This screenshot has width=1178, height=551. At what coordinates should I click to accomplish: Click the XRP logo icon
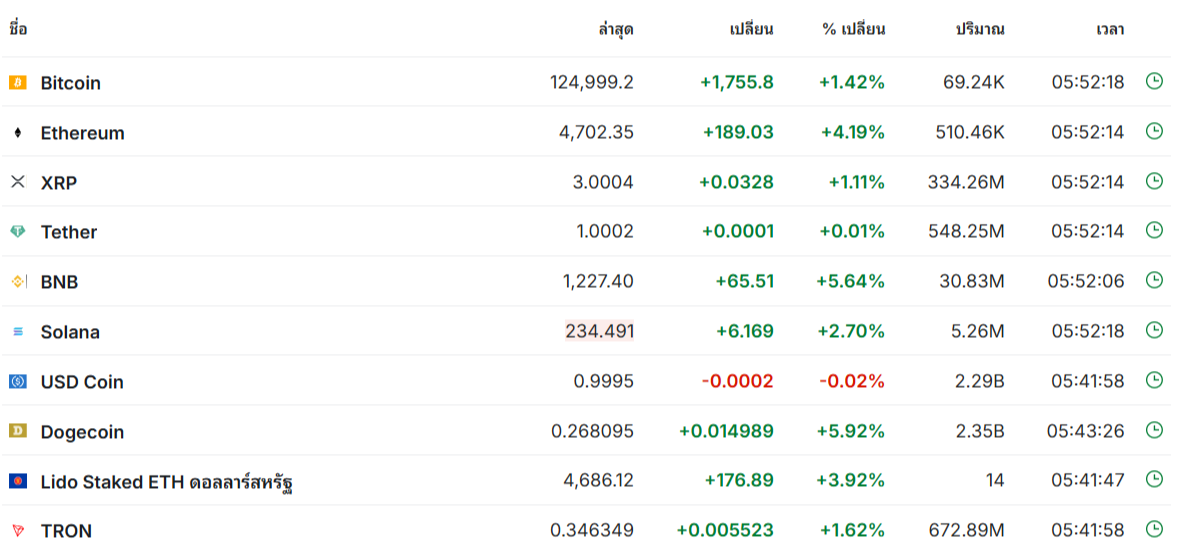click(x=18, y=182)
